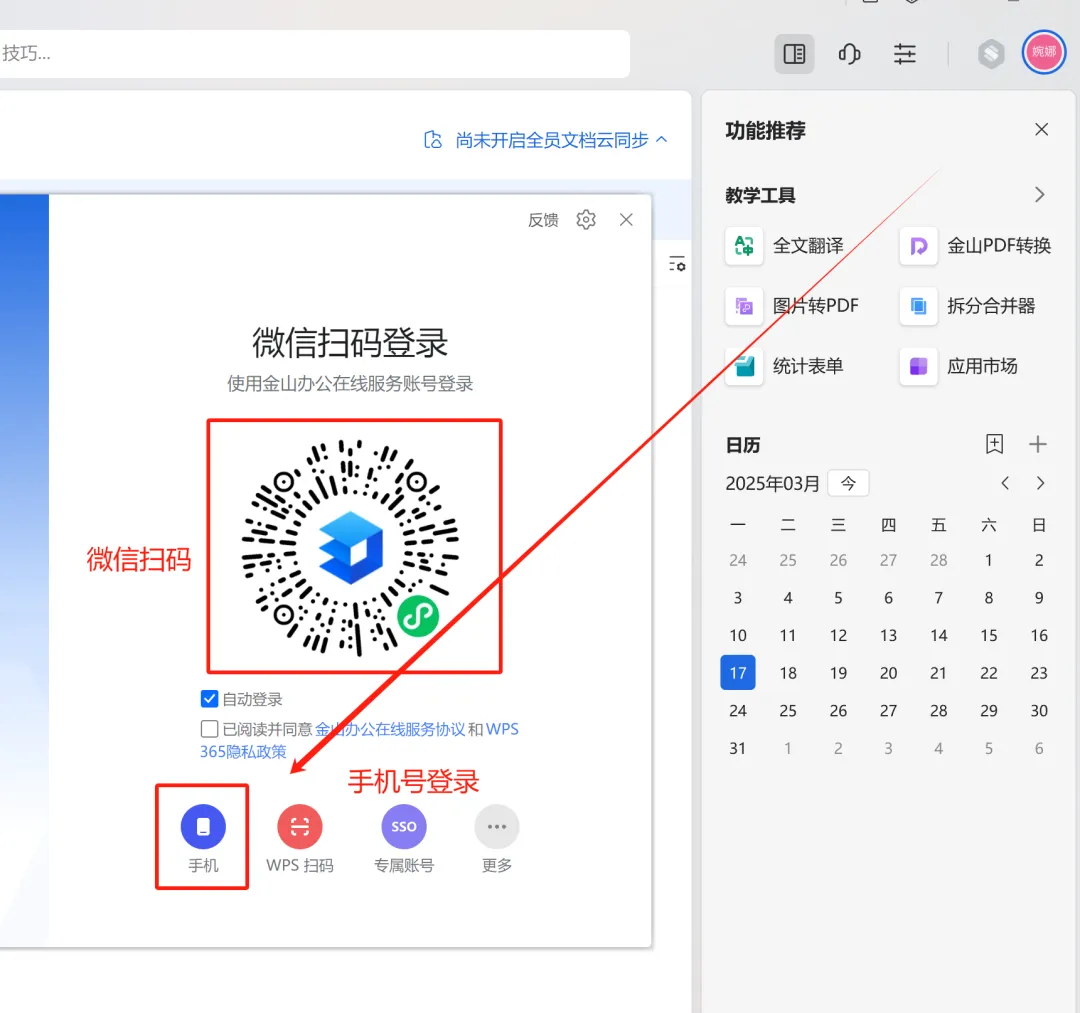Viewport: 1080px width, 1013px height.
Task: Open 365隐私政策 link
Action: pyautogui.click(x=242, y=751)
